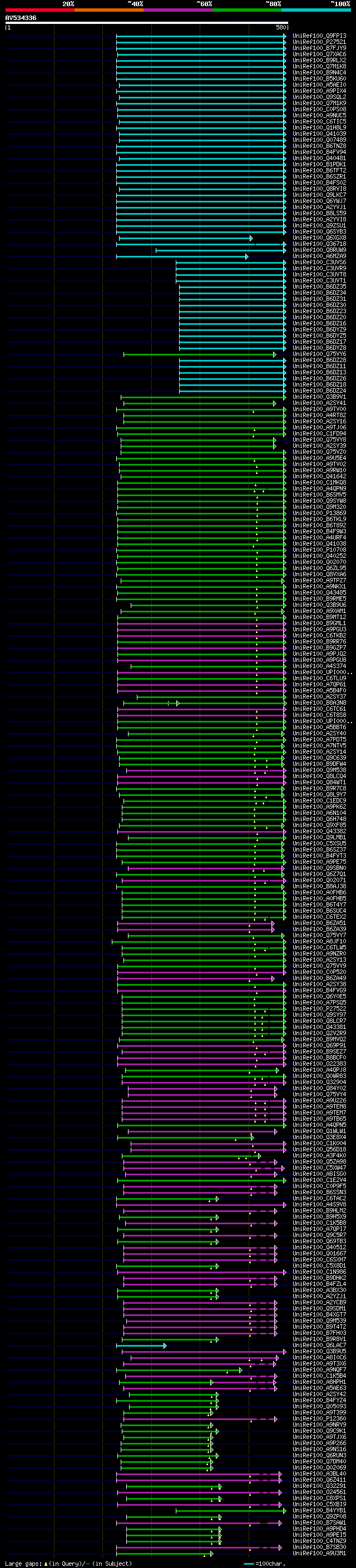Click the purple alignment bar for UniRef100_B6ZA51
356x1568 pixels.
(x=196, y=923)
